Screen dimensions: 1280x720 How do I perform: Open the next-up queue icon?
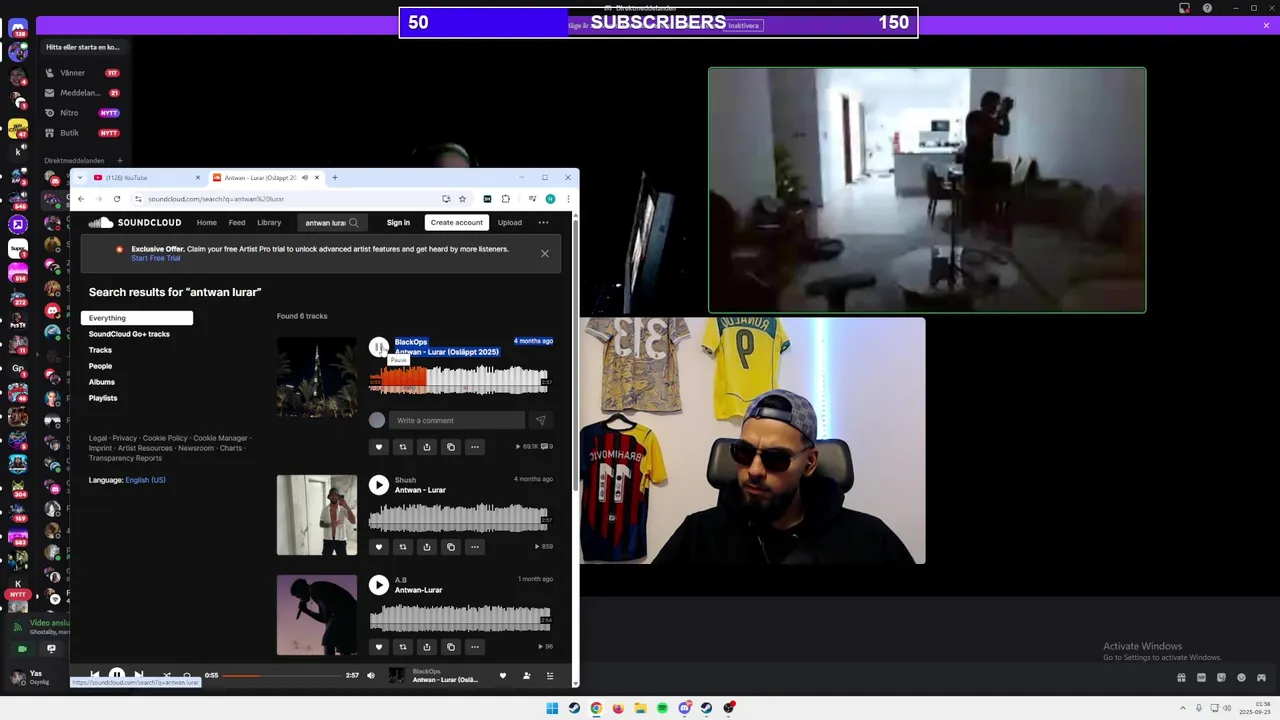pyautogui.click(x=550, y=676)
